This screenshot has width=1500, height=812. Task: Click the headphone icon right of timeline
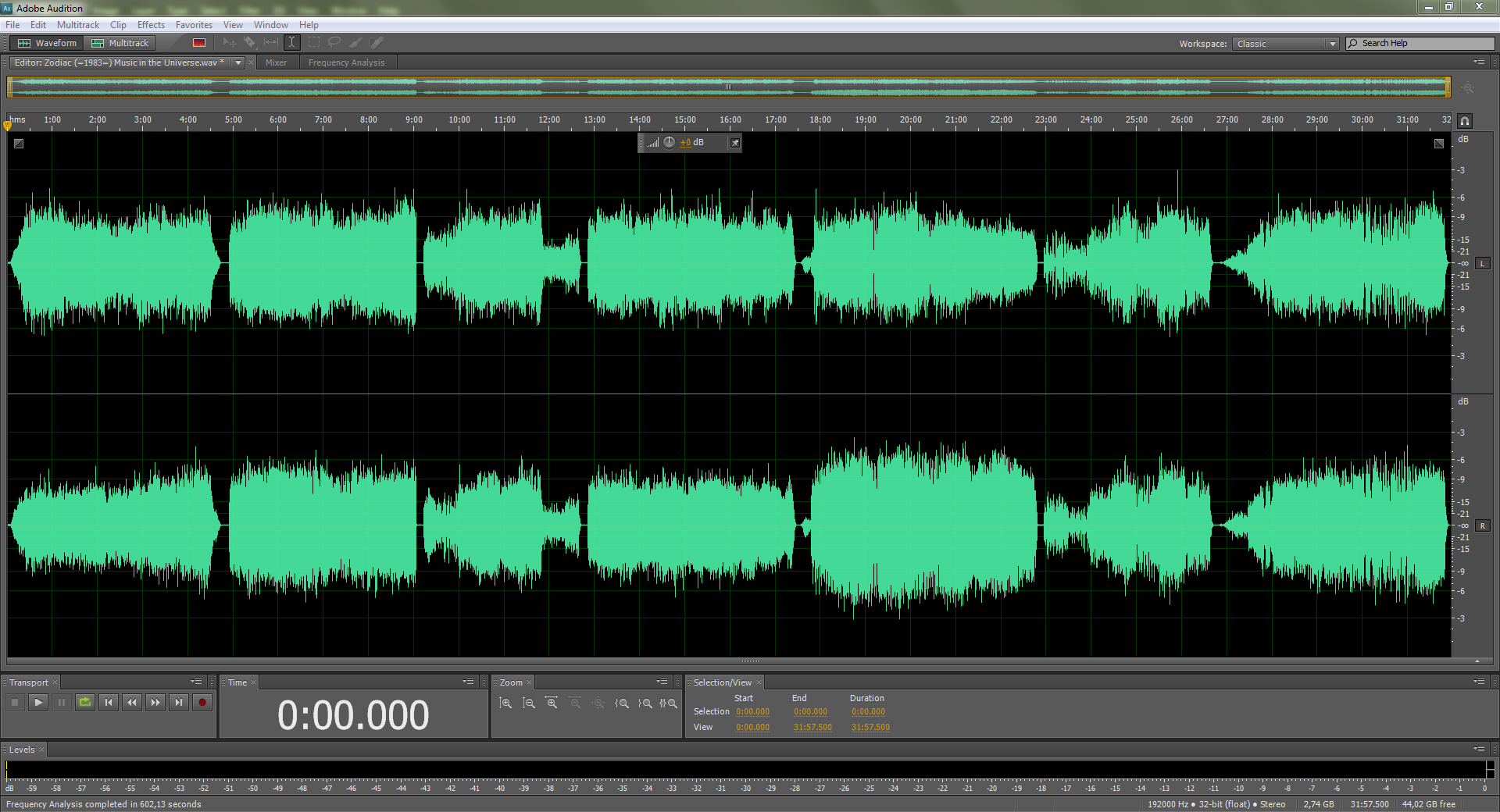(x=1465, y=121)
